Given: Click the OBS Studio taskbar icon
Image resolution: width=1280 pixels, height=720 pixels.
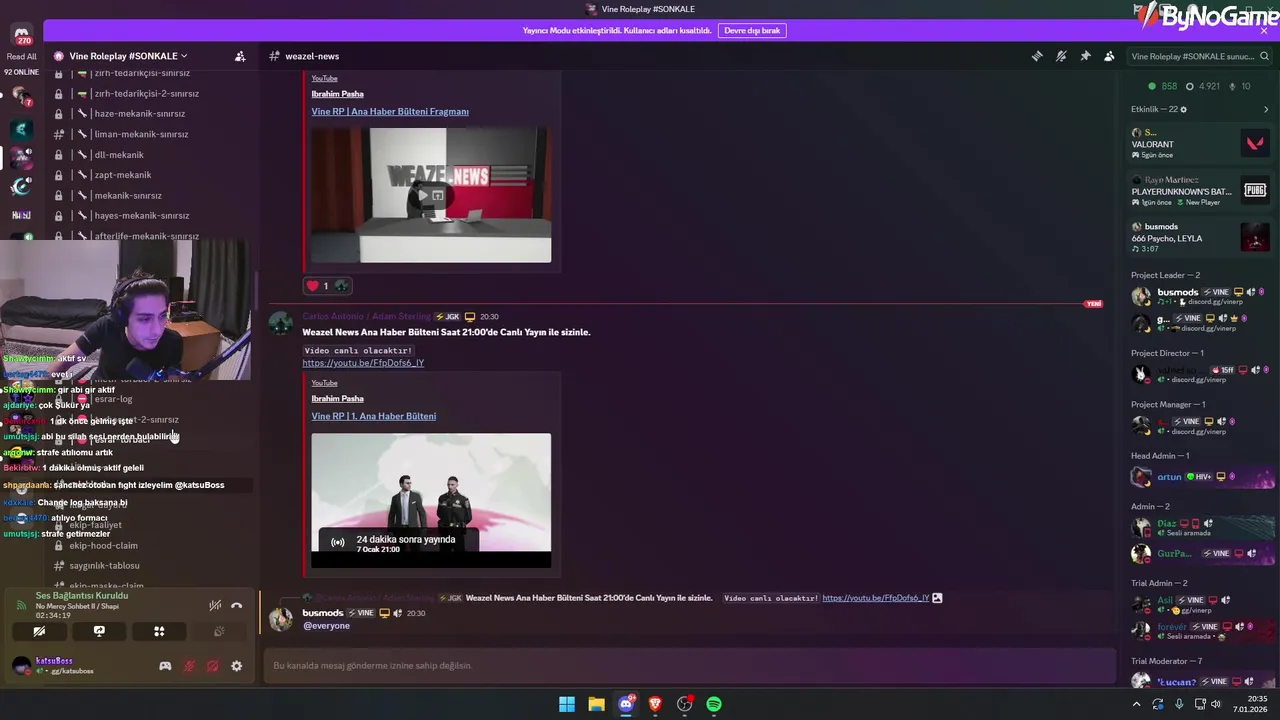Looking at the screenshot, I should pyautogui.click(x=684, y=704).
